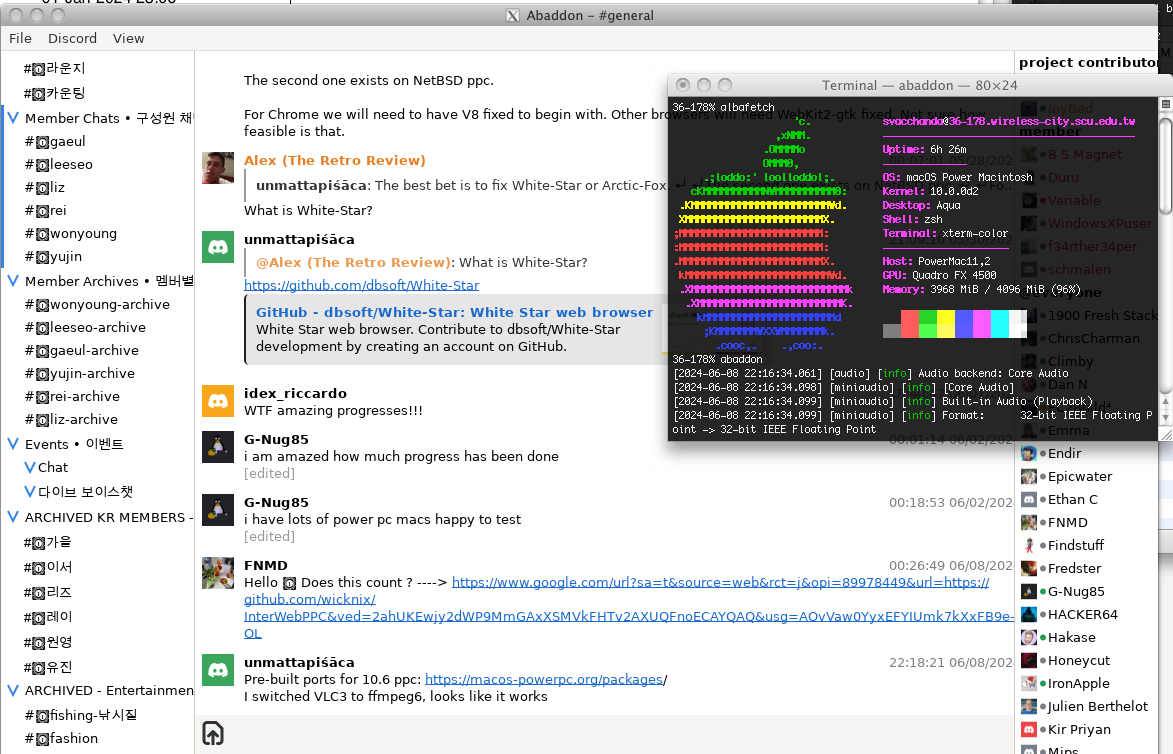Select the #liz channel
The image size is (1173, 754).
pyautogui.click(x=45, y=188)
